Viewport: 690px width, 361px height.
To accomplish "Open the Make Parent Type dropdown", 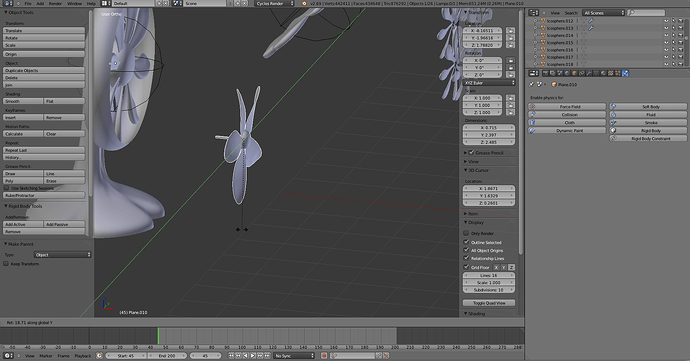I will [62, 254].
